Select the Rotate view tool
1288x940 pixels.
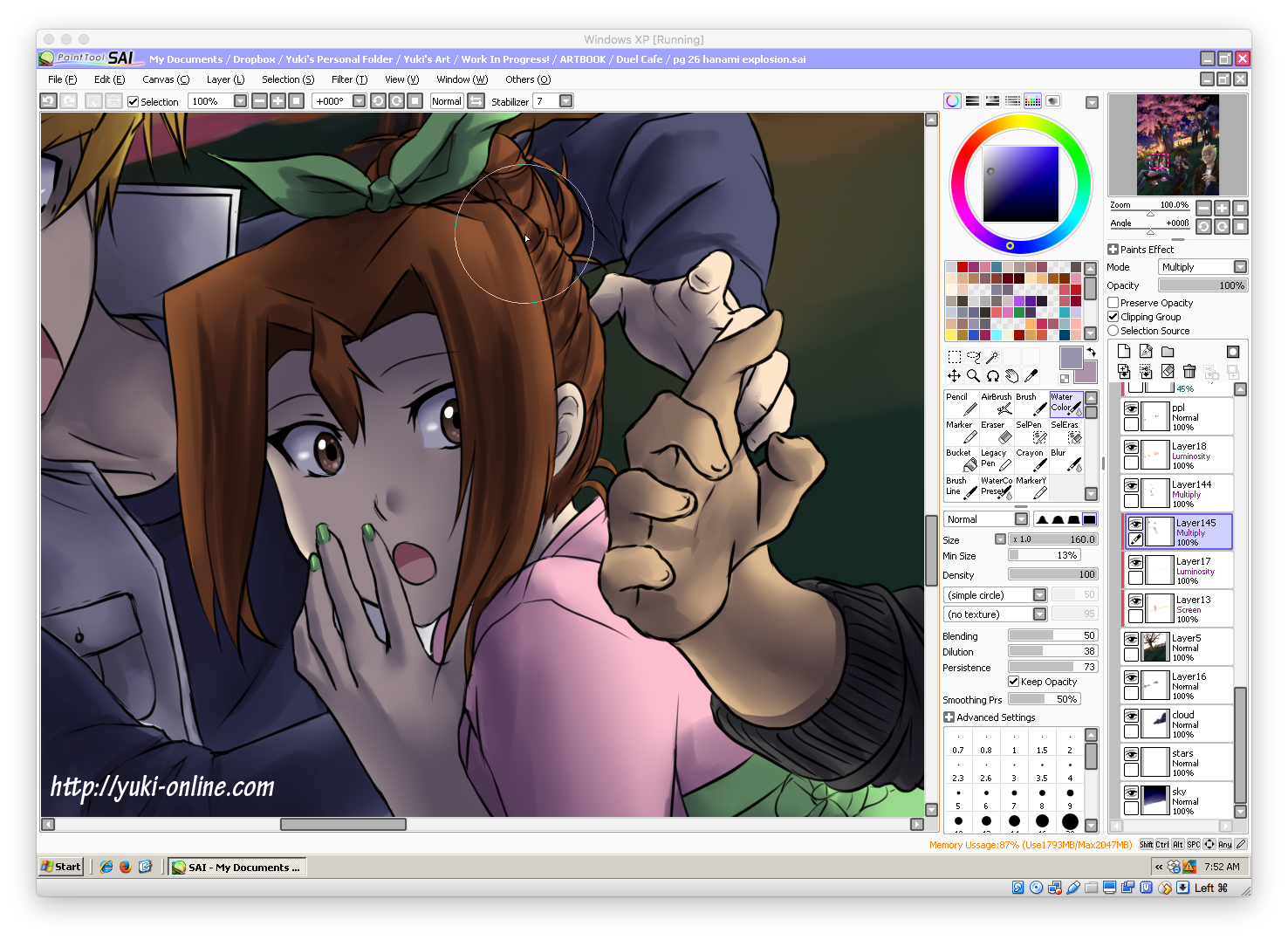992,376
